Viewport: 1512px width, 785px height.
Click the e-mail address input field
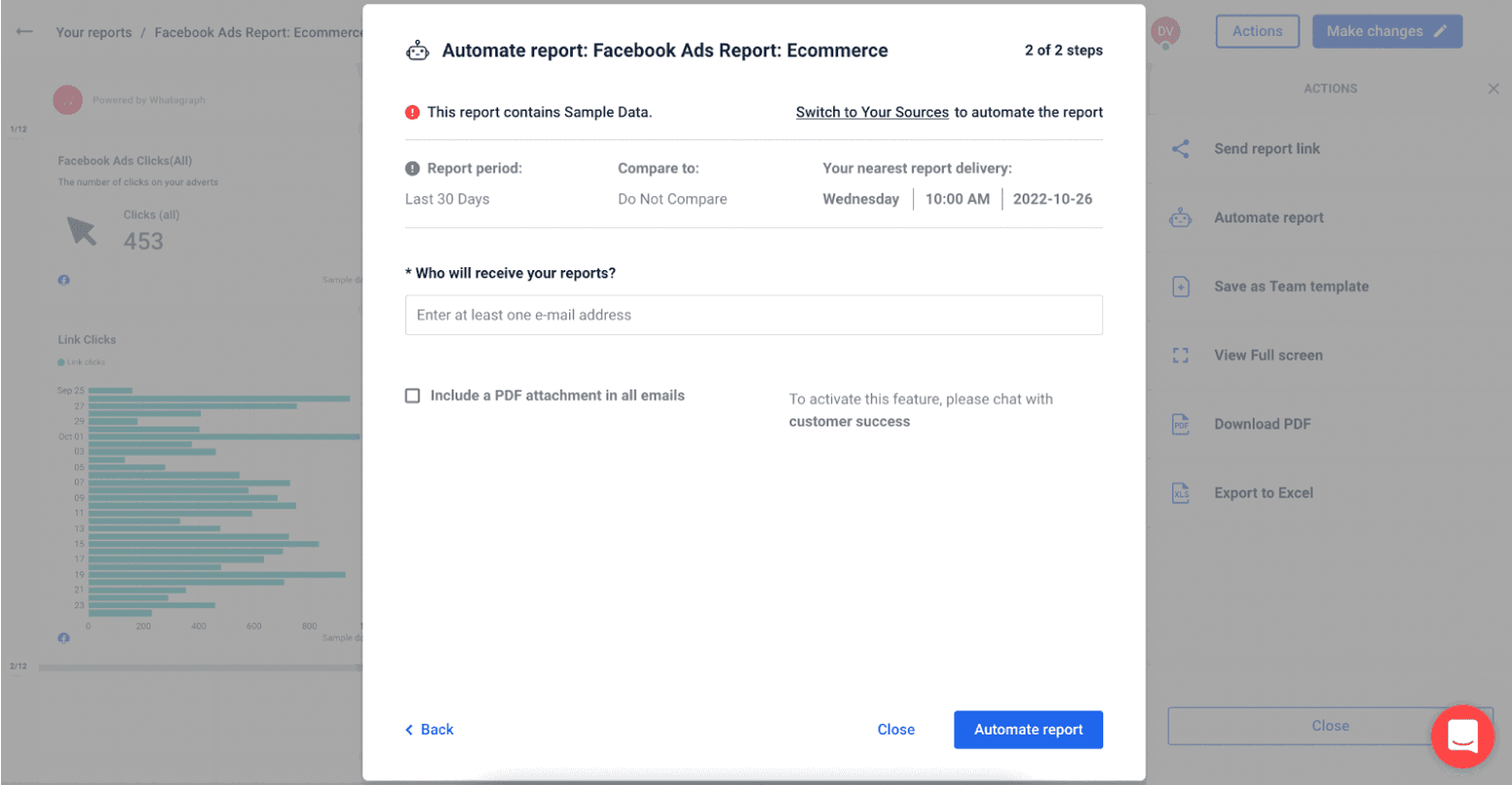click(x=754, y=315)
